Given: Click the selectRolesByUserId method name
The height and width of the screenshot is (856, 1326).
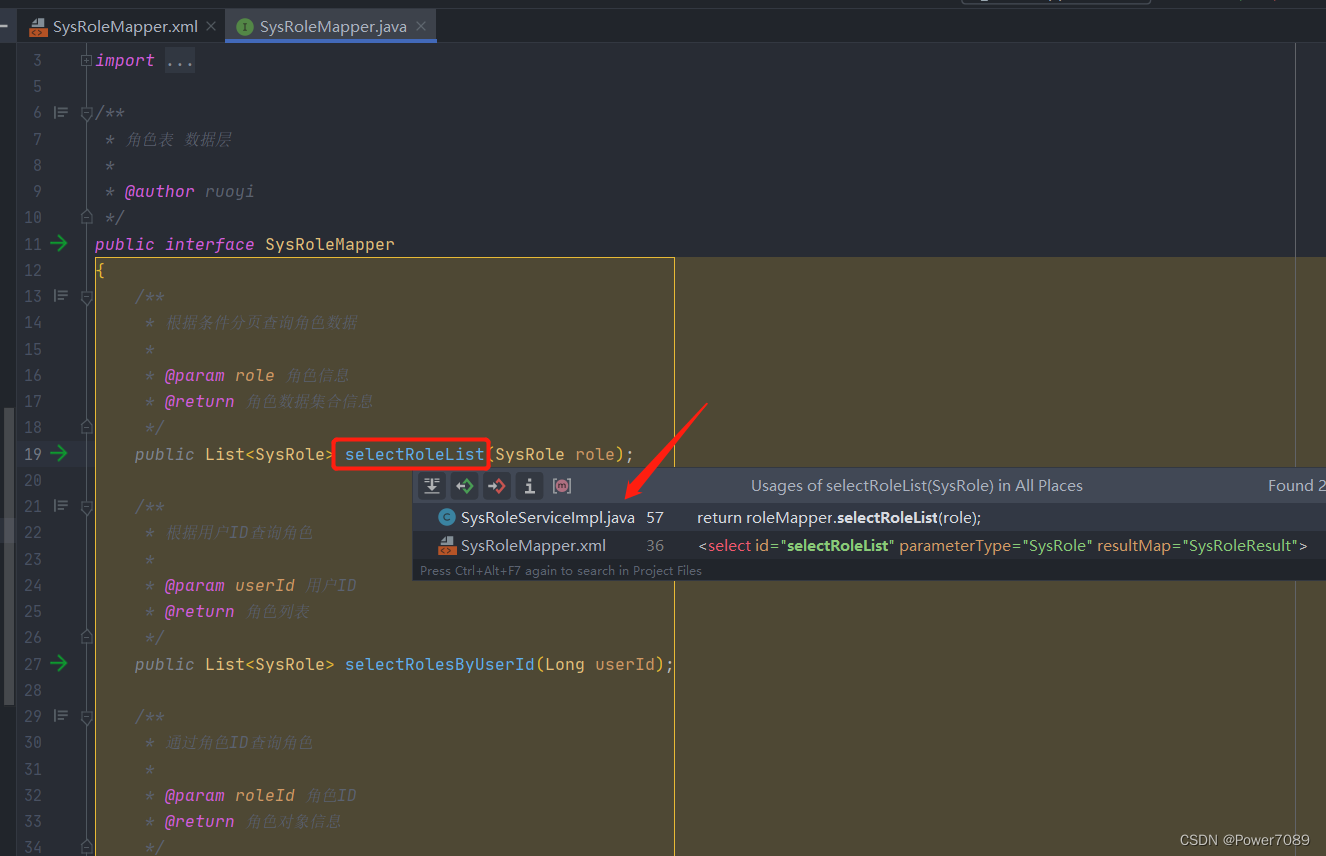Looking at the screenshot, I should (440, 664).
